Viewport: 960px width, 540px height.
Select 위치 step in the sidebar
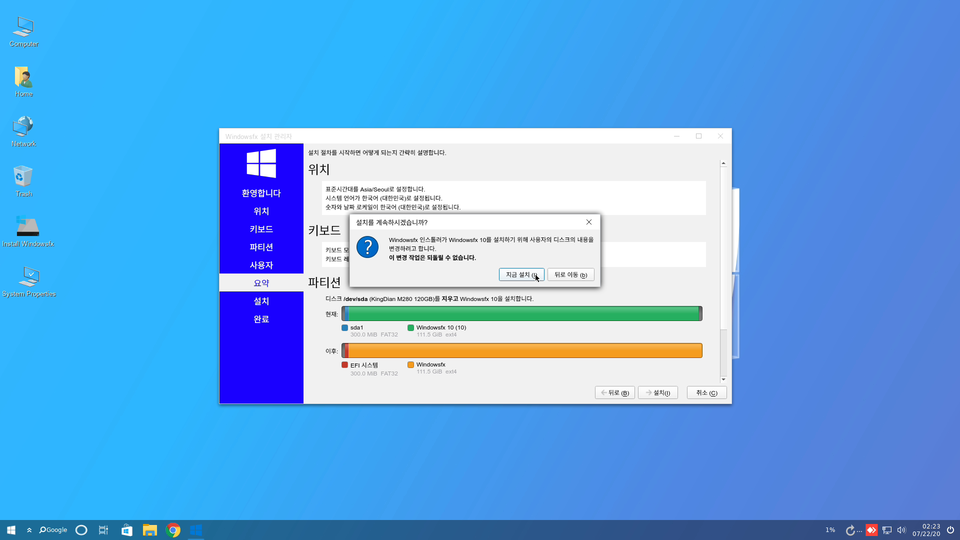click(x=261, y=211)
